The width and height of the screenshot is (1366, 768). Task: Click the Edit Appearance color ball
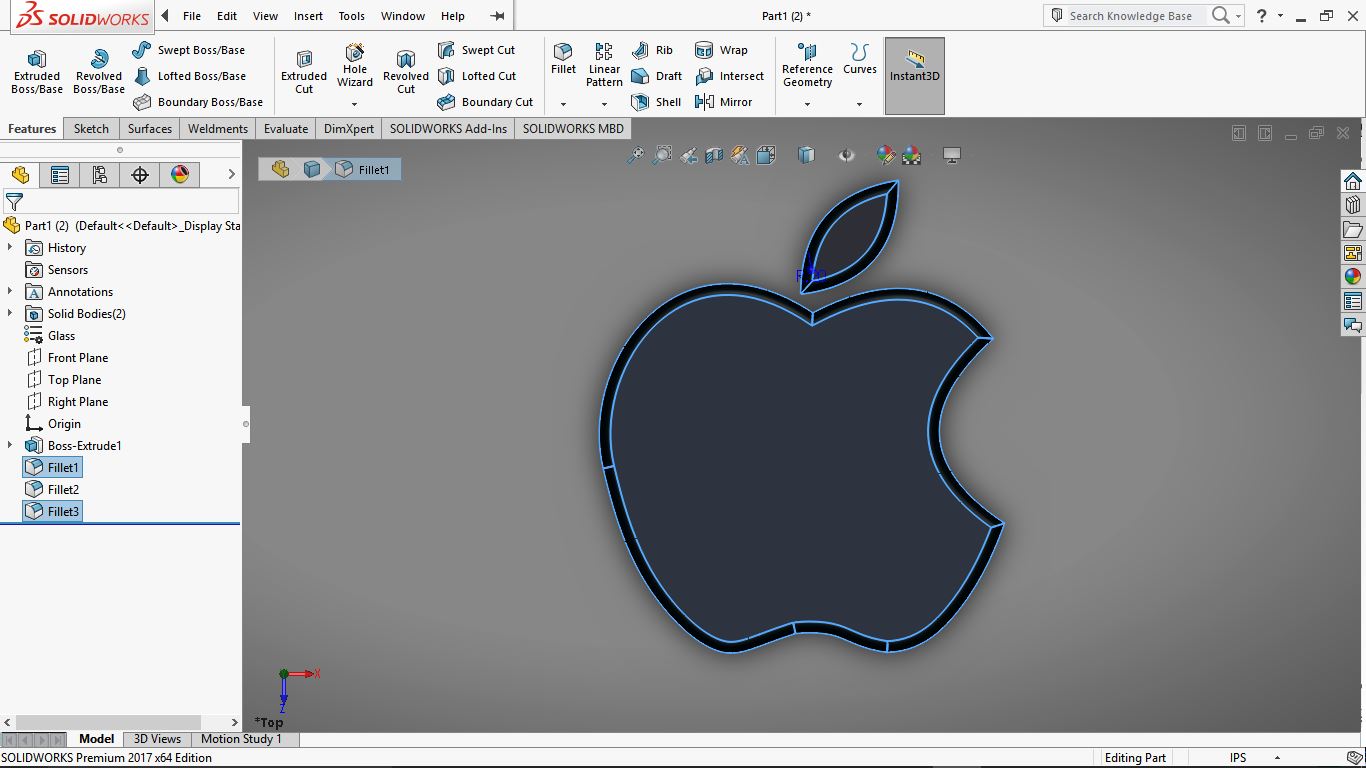point(886,155)
